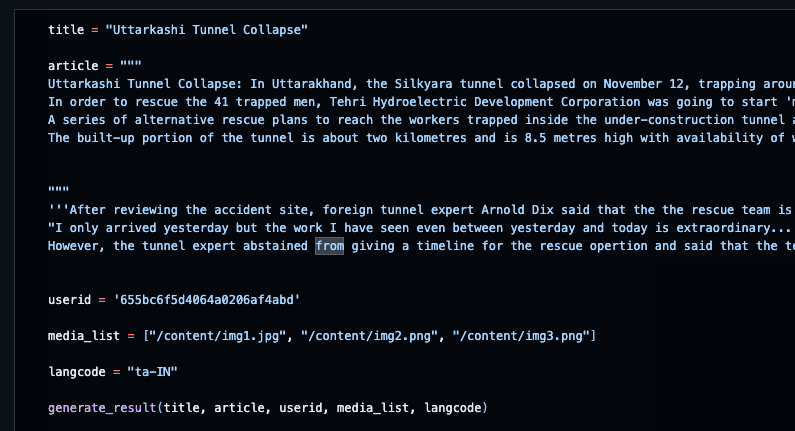
Task: Click the '/content/img3.png' path string
Action: click(521, 336)
